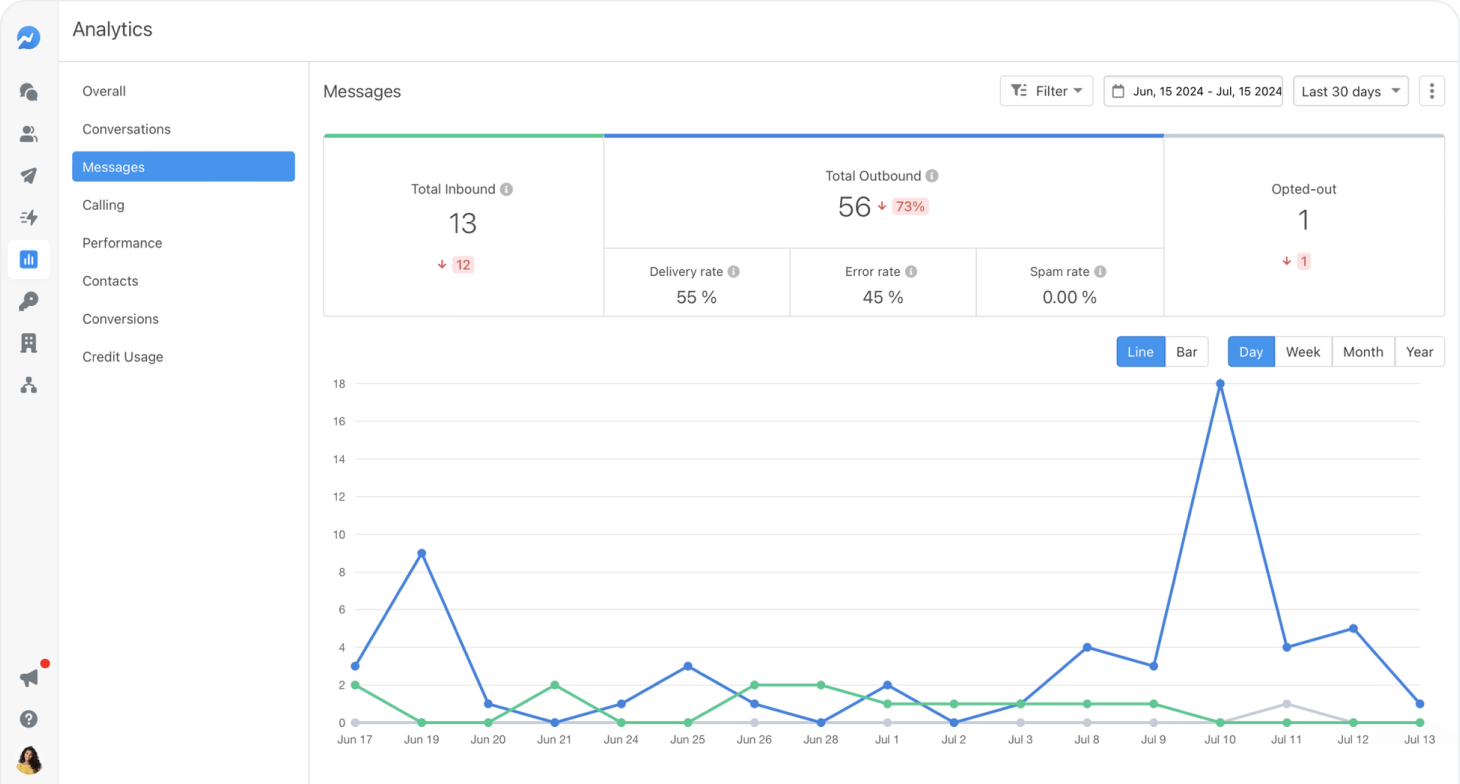Switch chart to Line view
This screenshot has width=1460, height=784.
pyautogui.click(x=1141, y=352)
